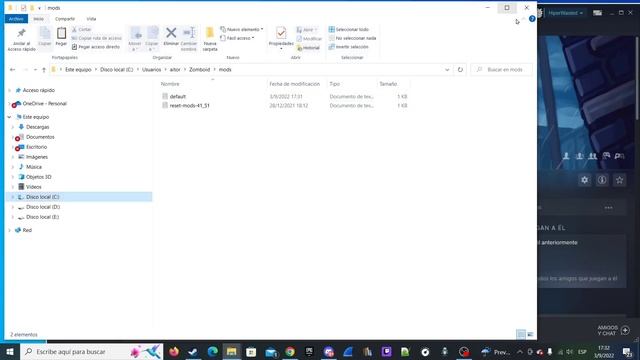Open Vídeos in navigation pane
Screen dimensions: 640x360
click(x=33, y=187)
